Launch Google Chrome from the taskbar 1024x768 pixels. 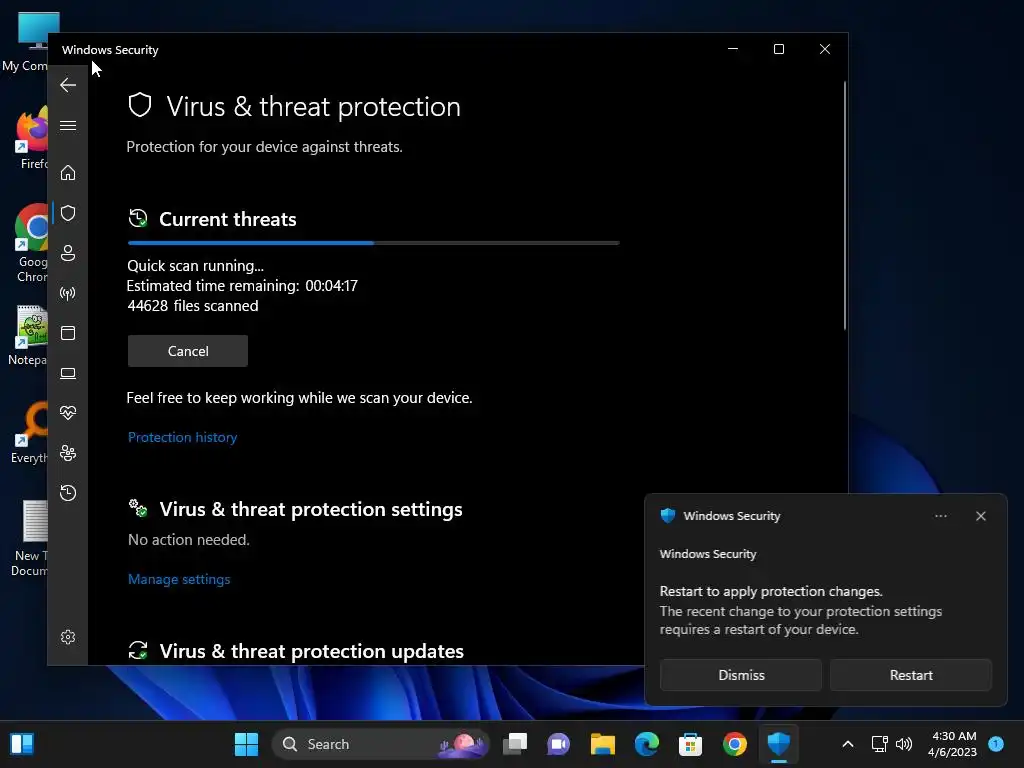pos(735,744)
